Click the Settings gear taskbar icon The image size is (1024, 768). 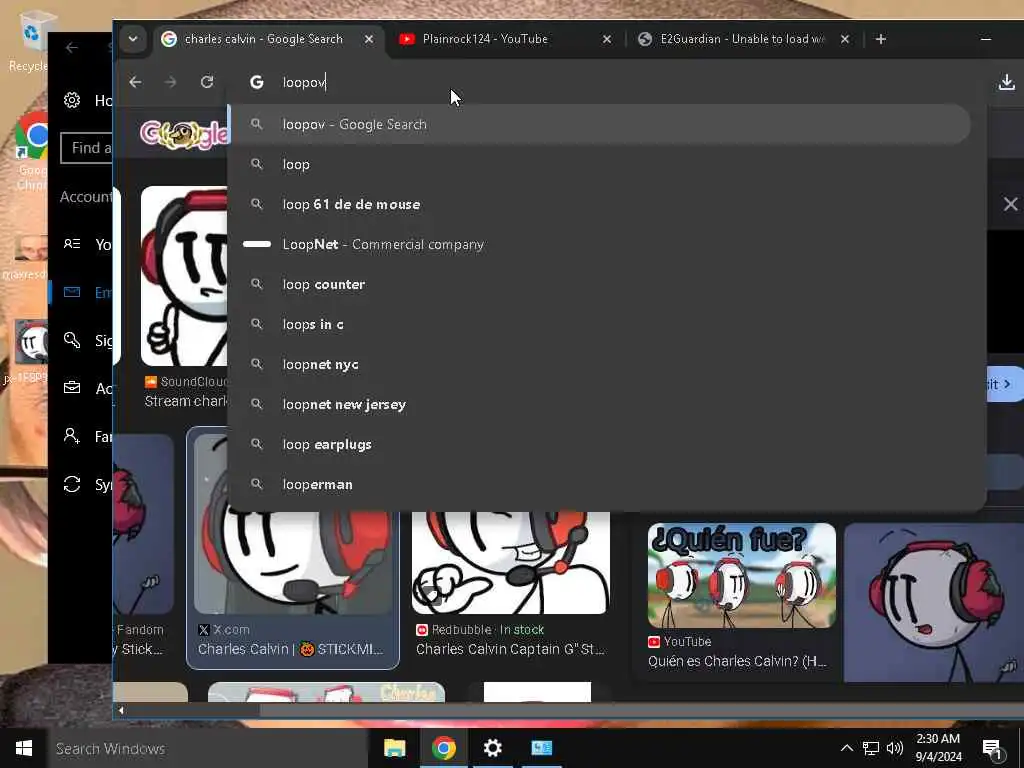[492, 748]
